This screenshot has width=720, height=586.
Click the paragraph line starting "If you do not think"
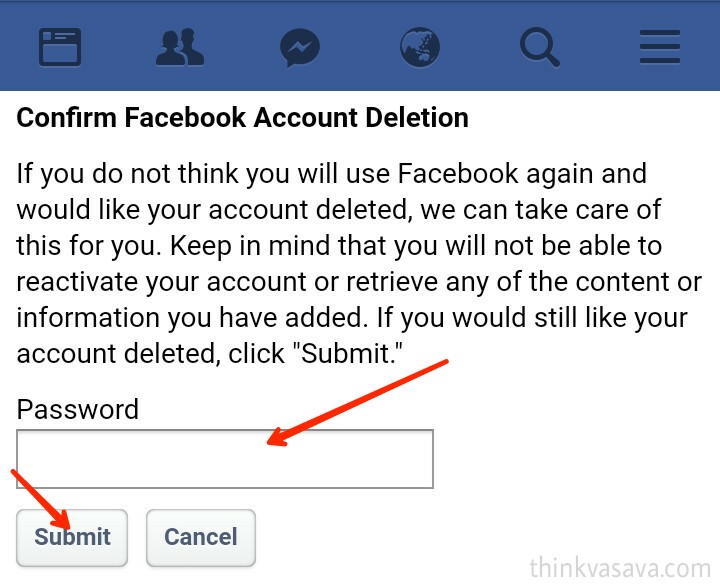[330, 174]
